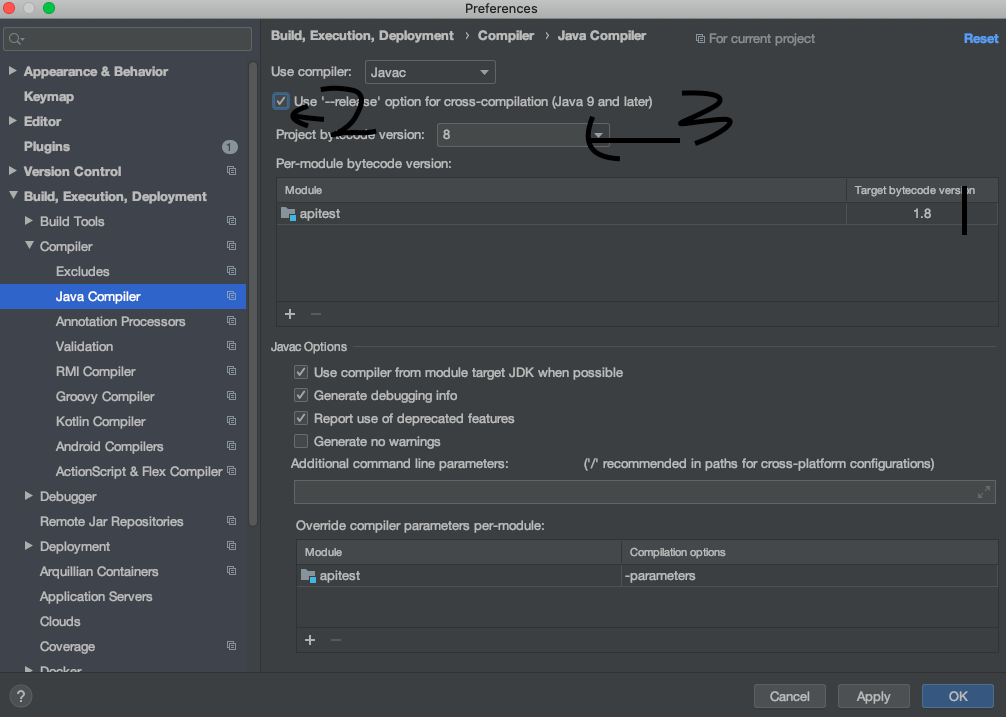Toggle Report use of deprecated features

click(301, 418)
